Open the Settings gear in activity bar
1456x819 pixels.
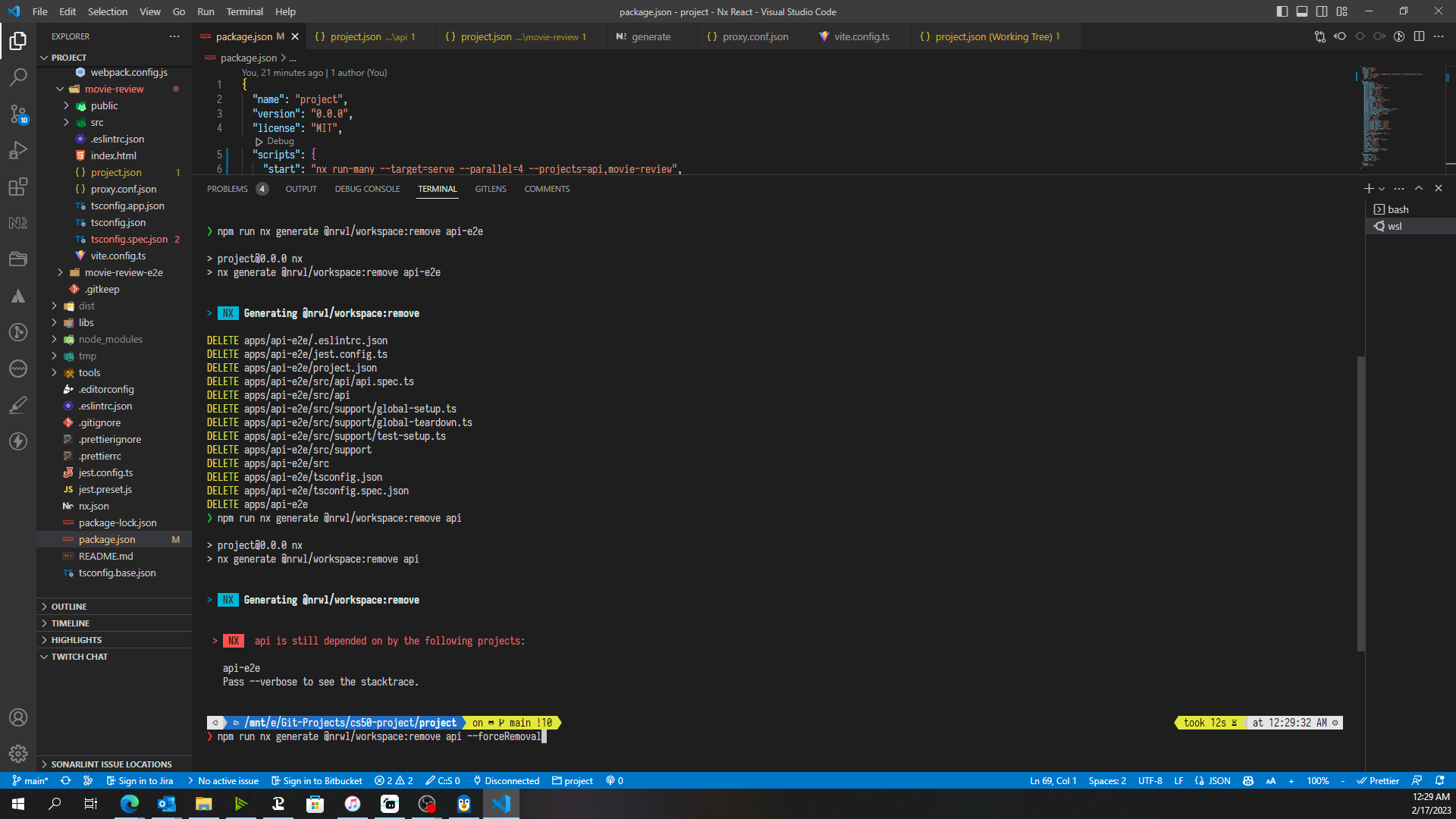point(18,754)
